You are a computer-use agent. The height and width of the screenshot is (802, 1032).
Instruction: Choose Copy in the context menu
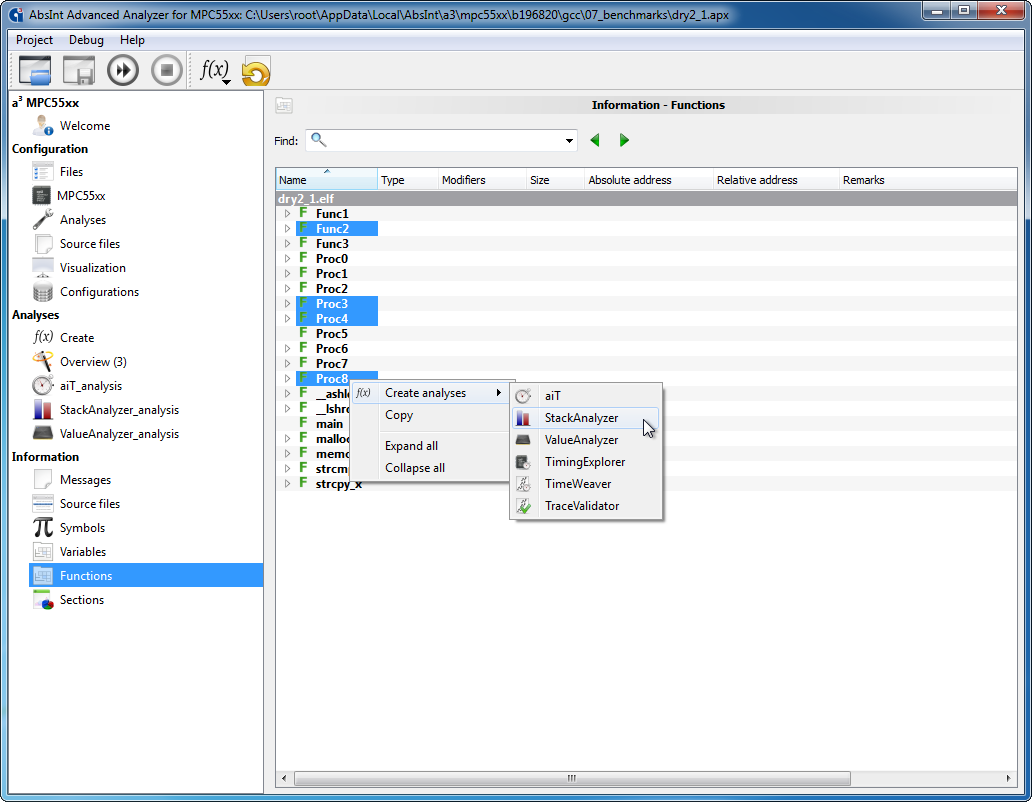(432, 415)
